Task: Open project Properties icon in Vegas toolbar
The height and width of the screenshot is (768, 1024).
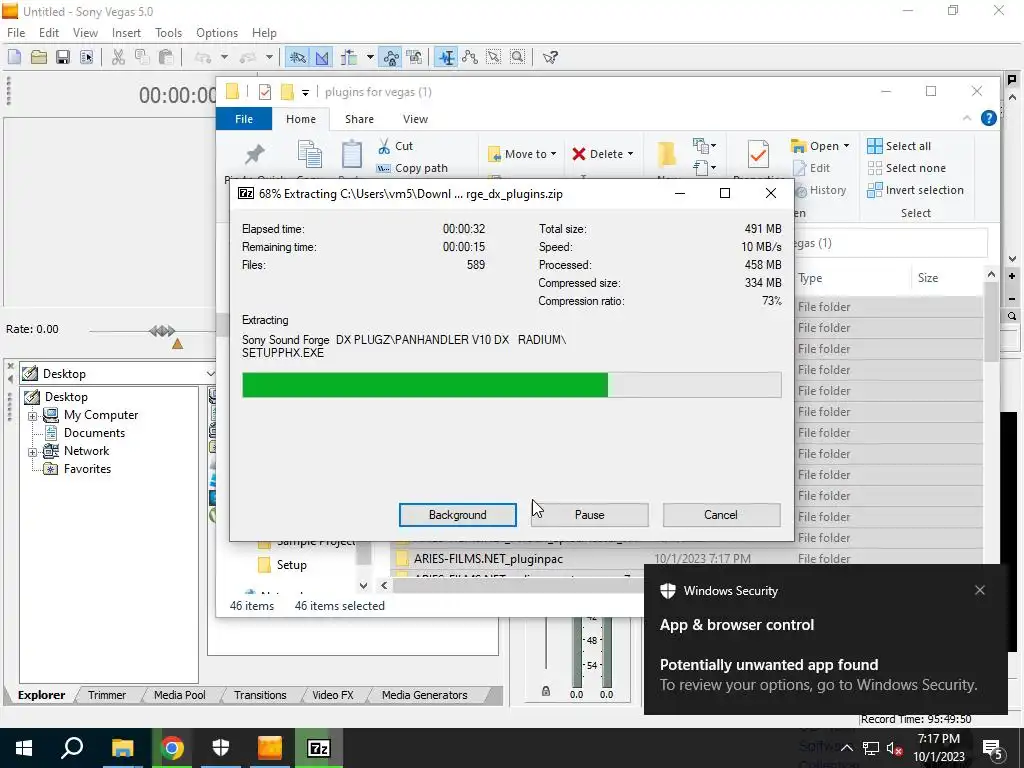Action: tap(86, 57)
